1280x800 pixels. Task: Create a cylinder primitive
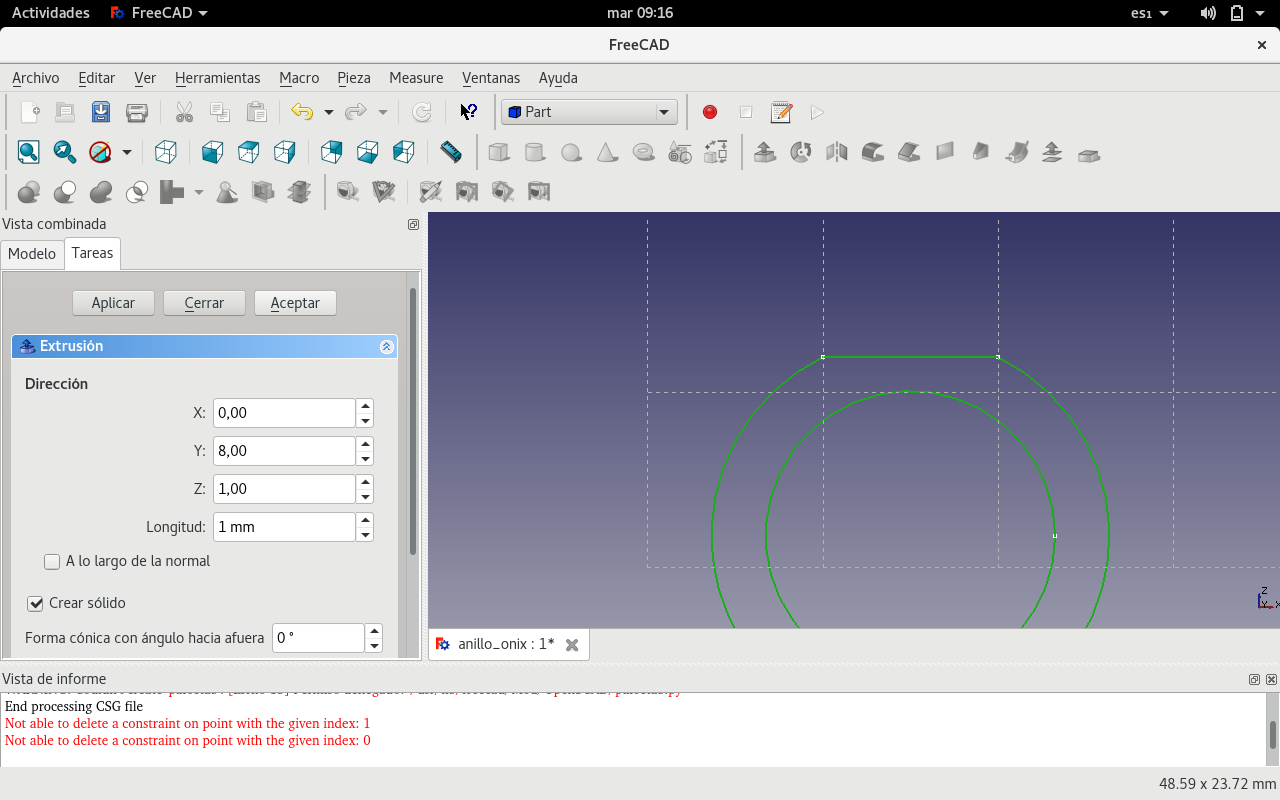(x=535, y=152)
